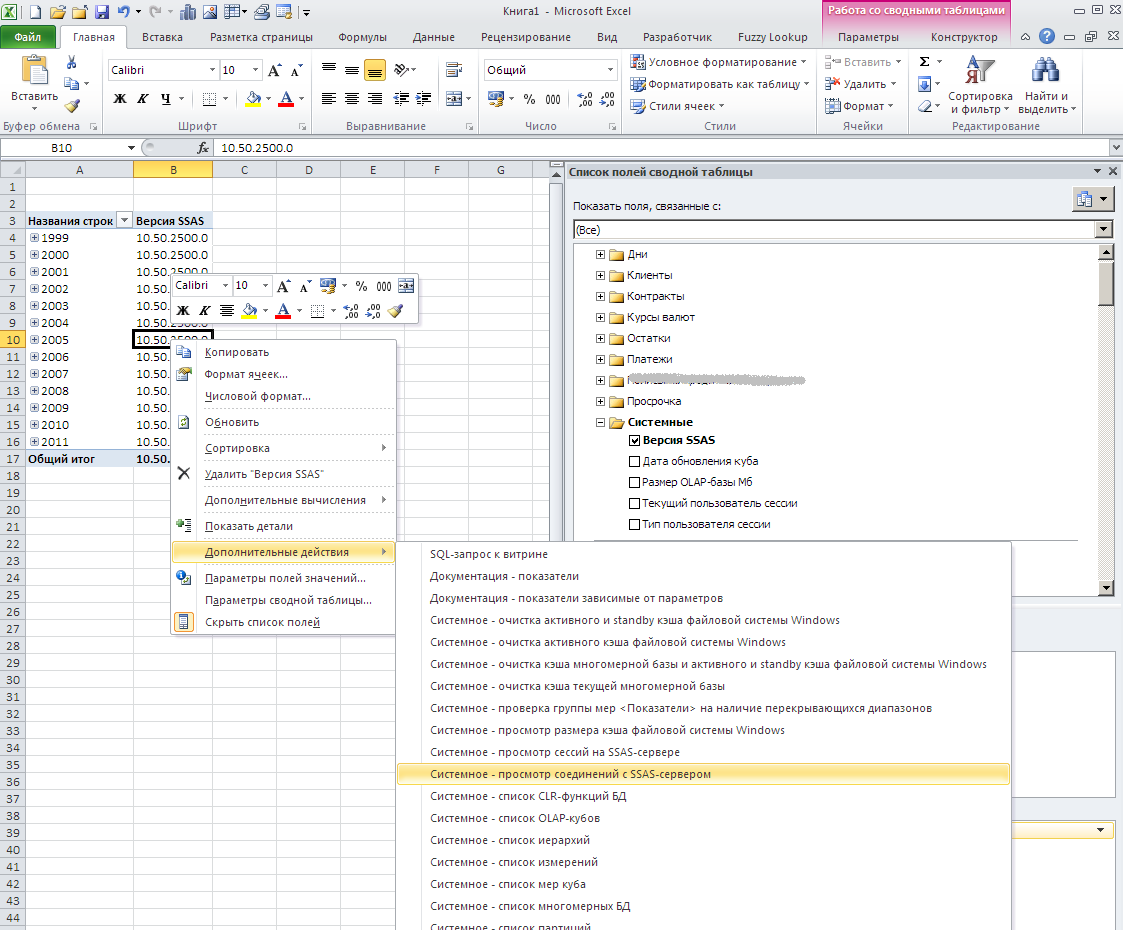Toggle italic (К) in the ribbon
This screenshot has width=1123, height=930.
143,99
